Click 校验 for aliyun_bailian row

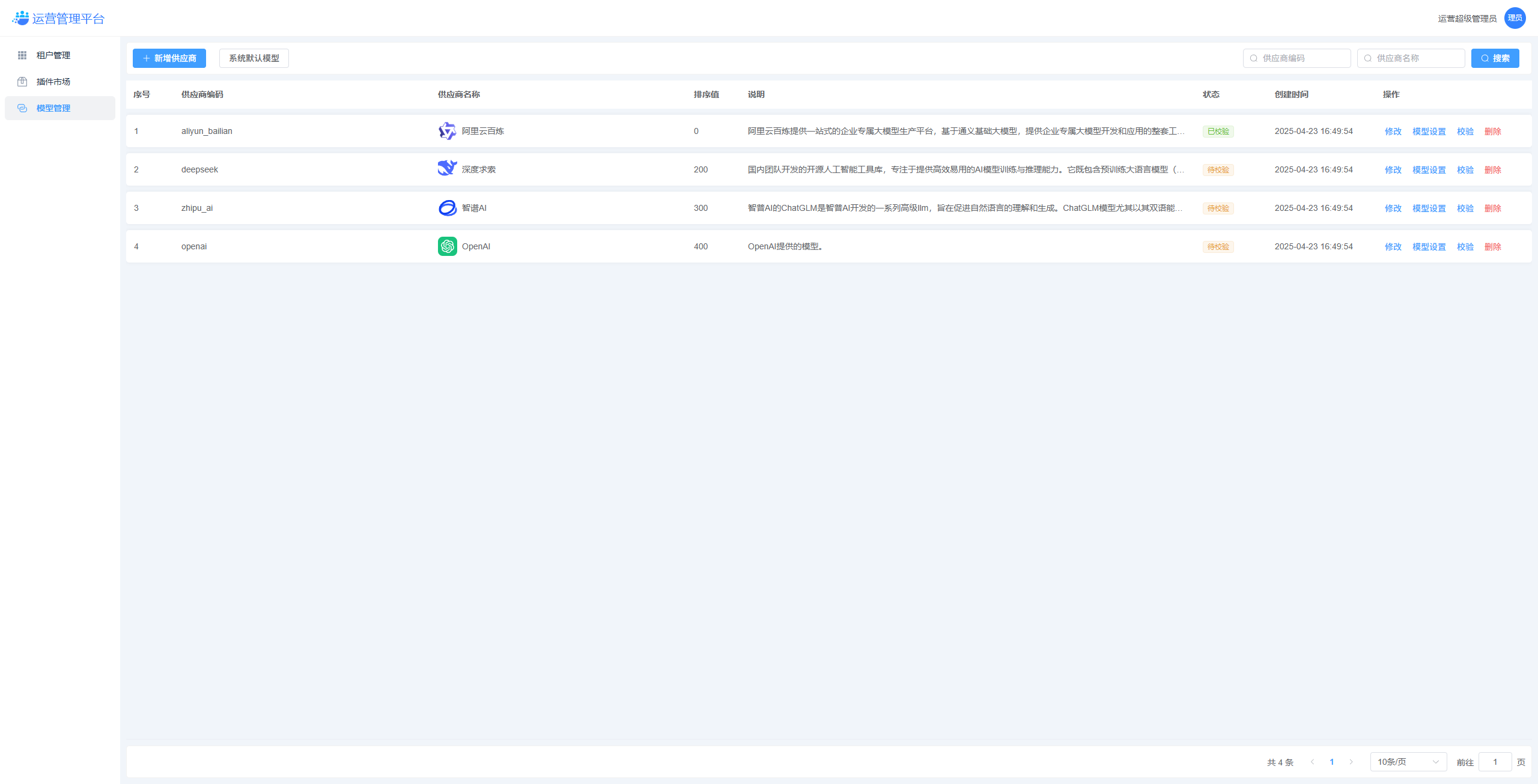(x=1465, y=132)
